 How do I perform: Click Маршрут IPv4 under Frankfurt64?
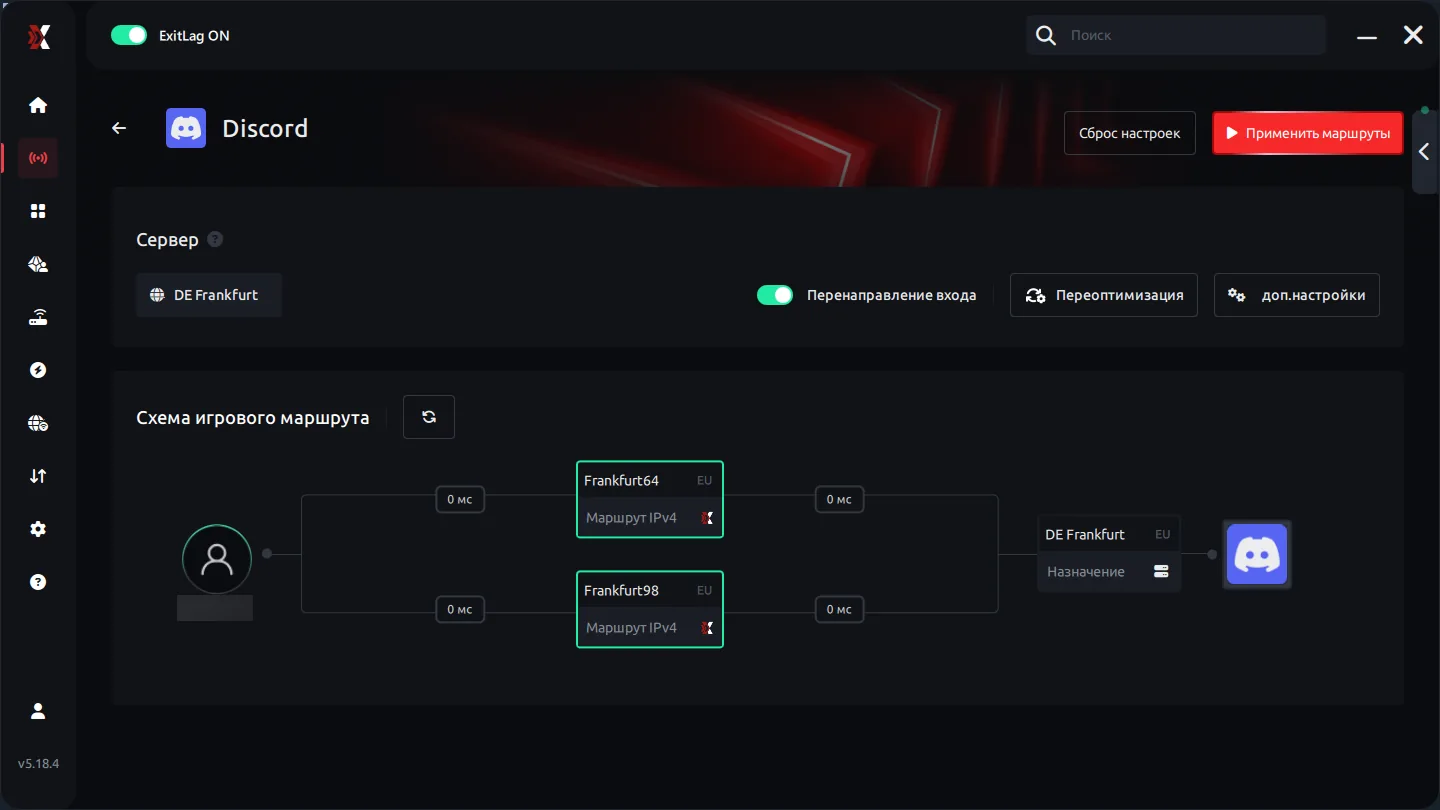pos(631,518)
